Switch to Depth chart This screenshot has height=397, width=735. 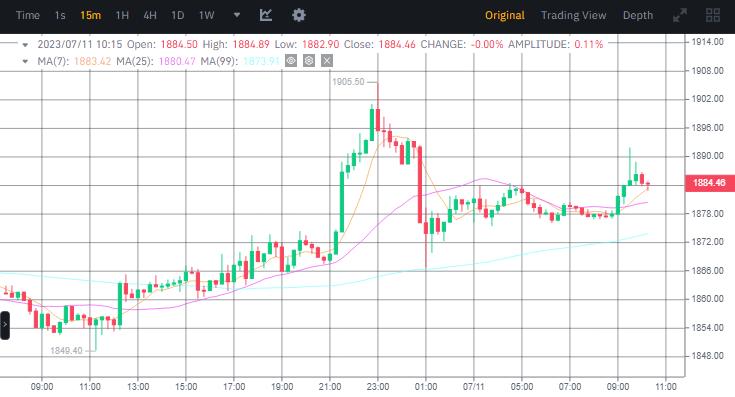pyautogui.click(x=638, y=15)
